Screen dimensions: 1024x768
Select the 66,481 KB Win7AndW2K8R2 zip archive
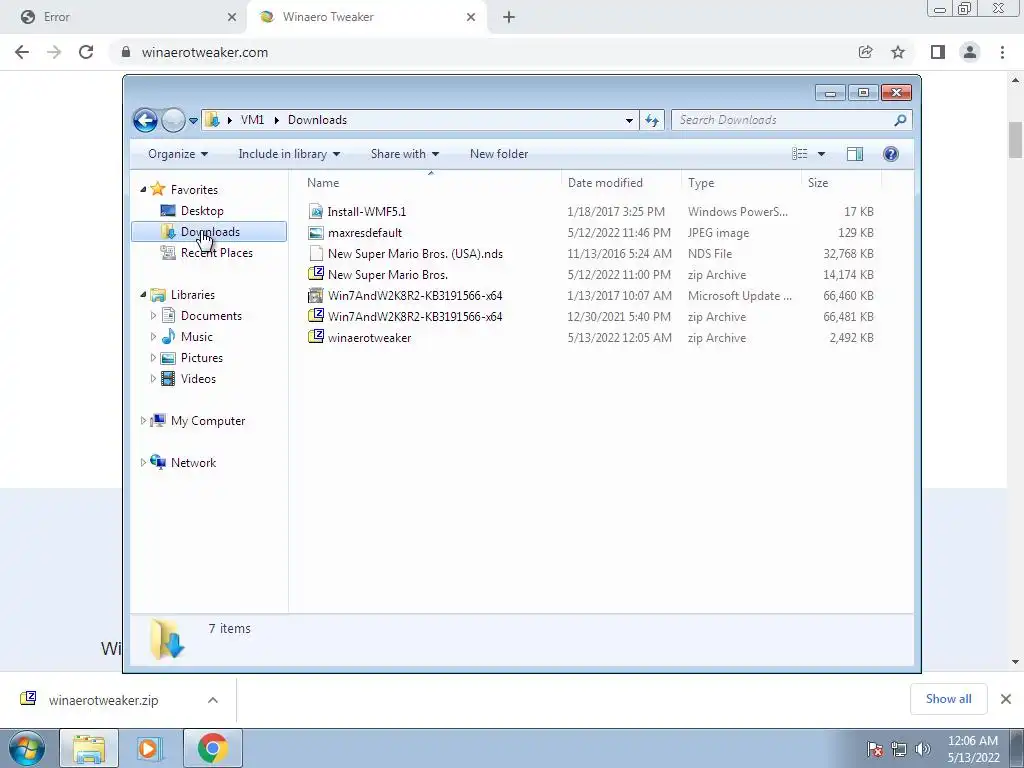[x=415, y=317]
